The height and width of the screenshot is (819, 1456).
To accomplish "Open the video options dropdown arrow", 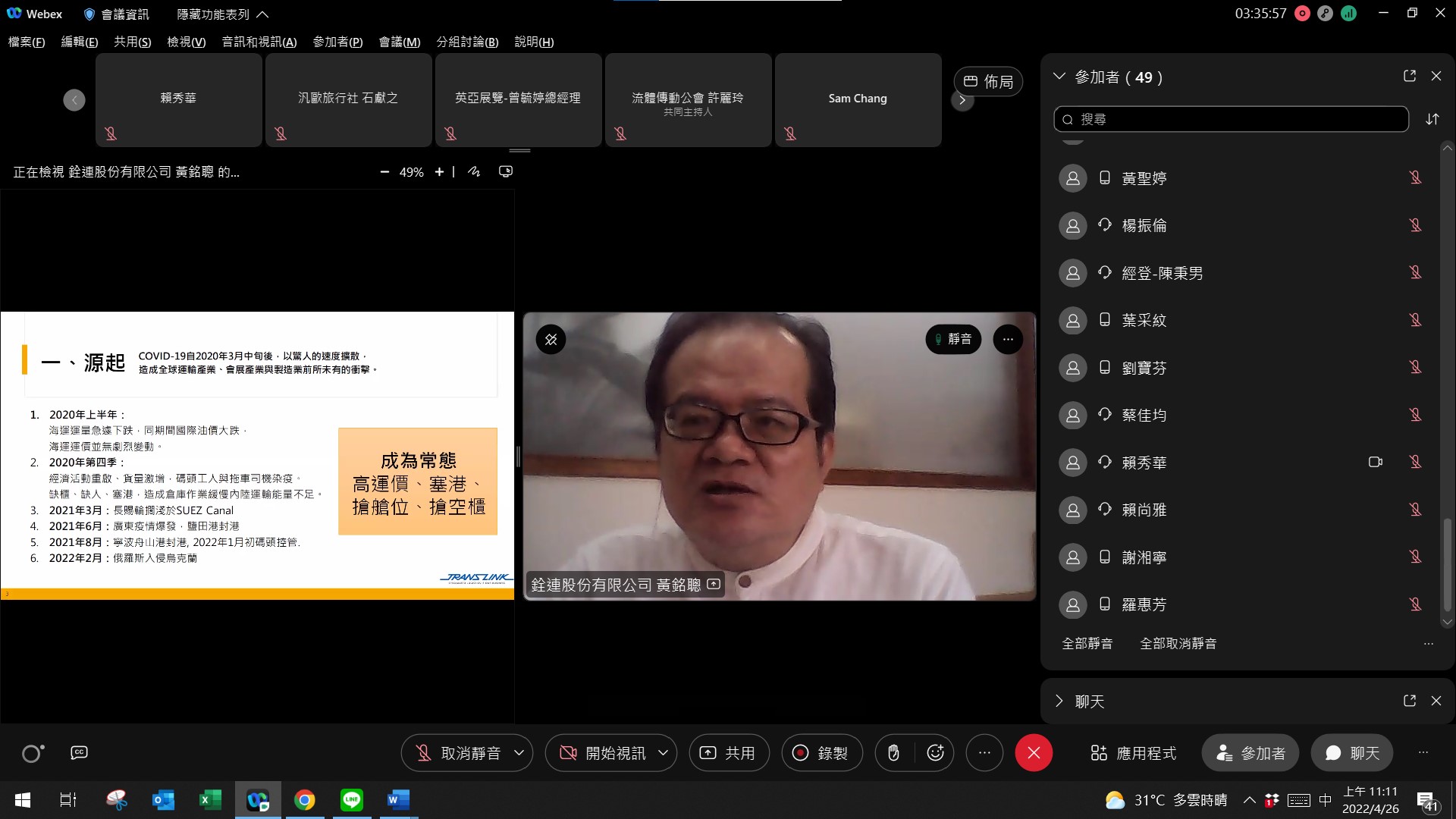I will coord(664,753).
